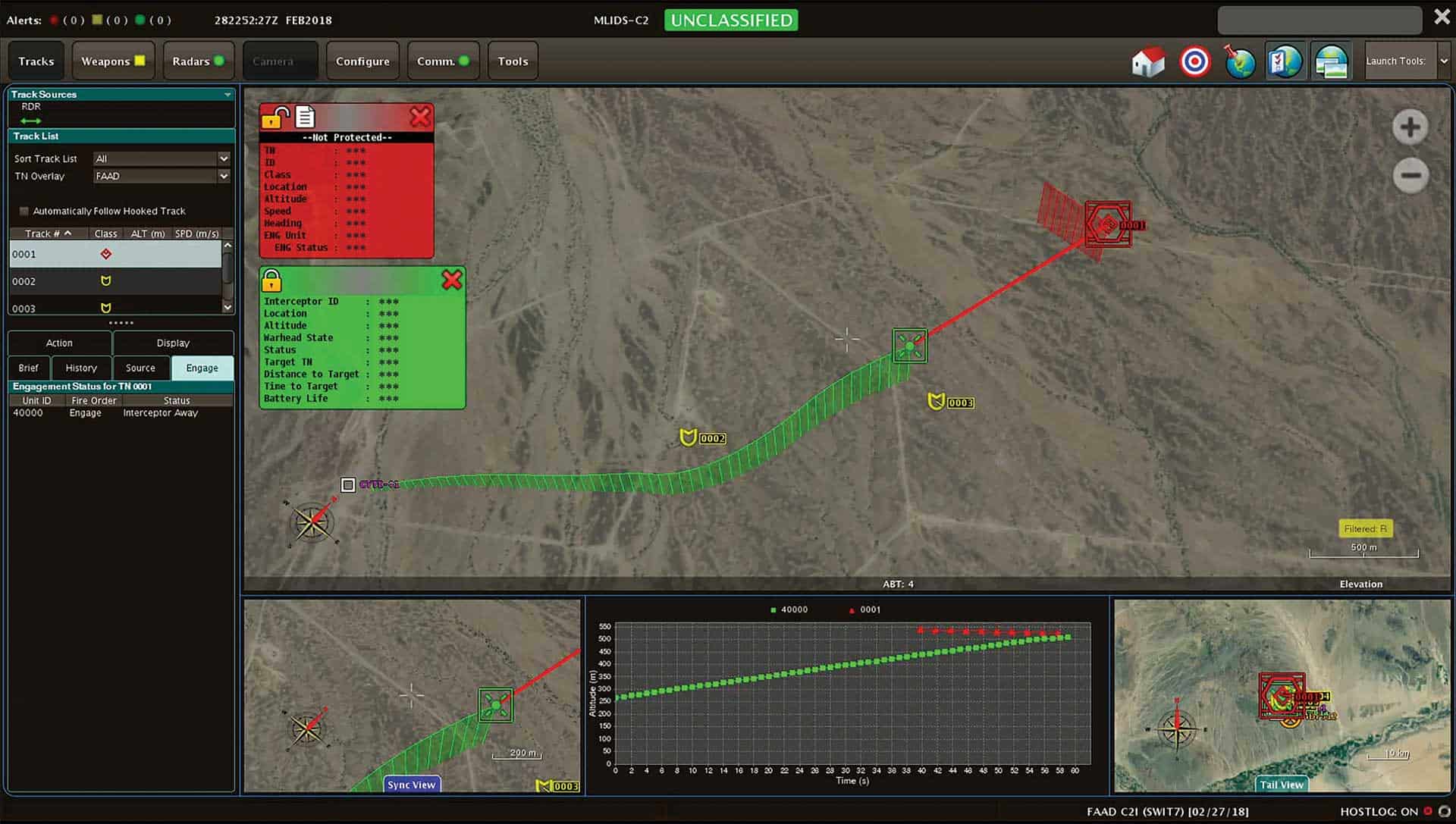Screen dimensions: 1456x824
Task: Click the Sync View button
Action: [x=411, y=785]
